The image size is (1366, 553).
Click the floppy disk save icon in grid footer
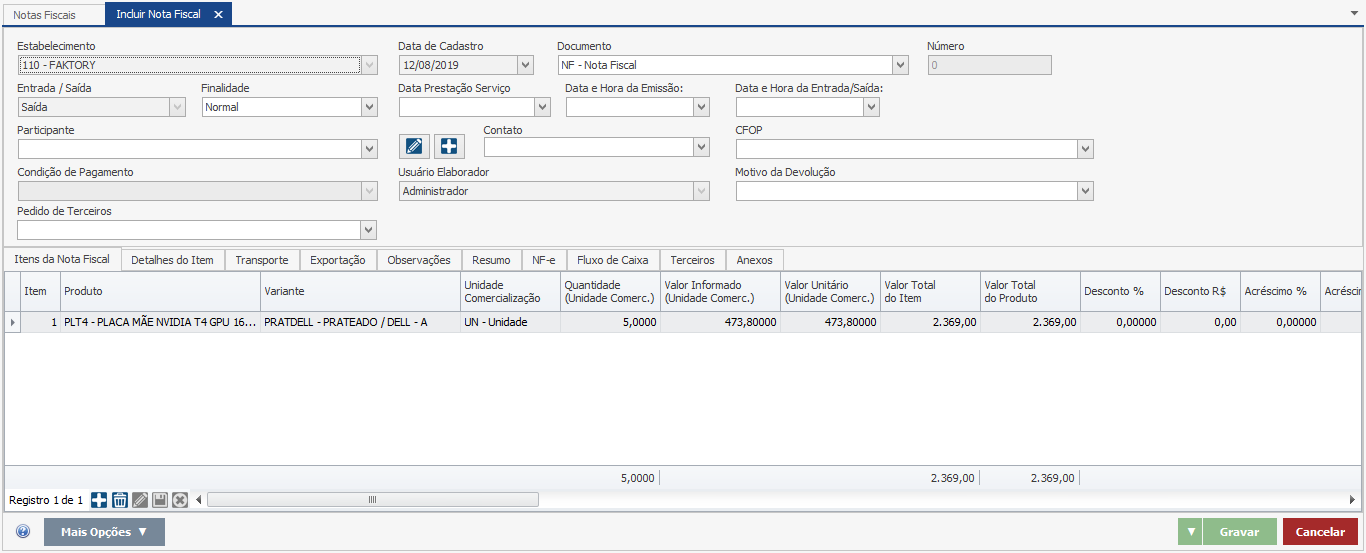(x=160, y=500)
